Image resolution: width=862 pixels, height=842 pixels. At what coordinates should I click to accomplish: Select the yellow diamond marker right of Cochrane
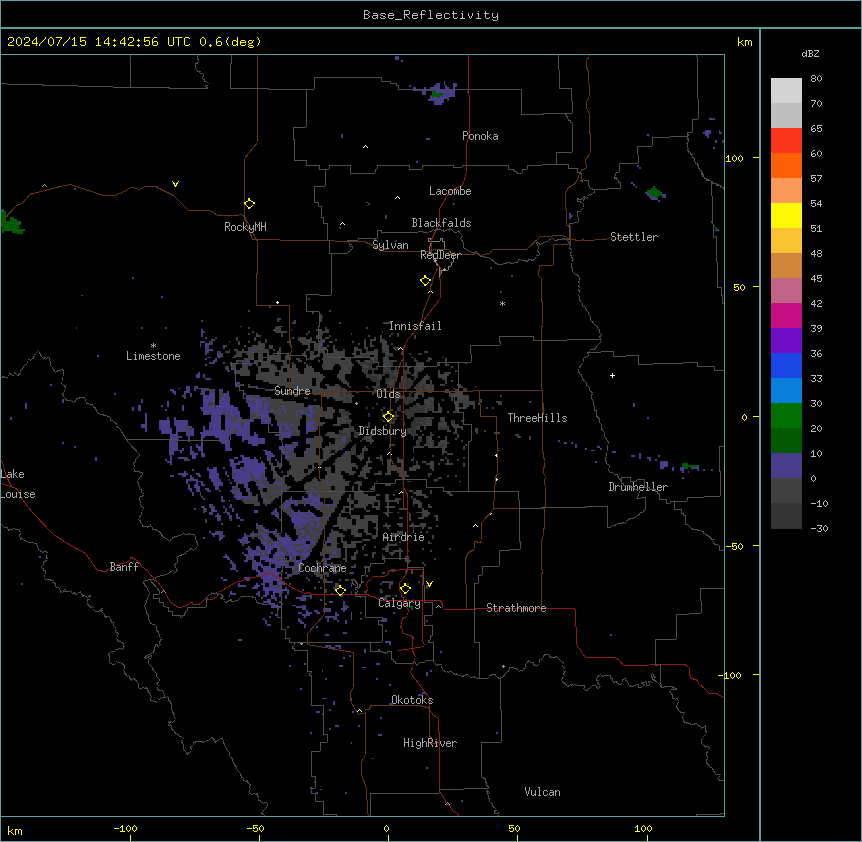340,590
